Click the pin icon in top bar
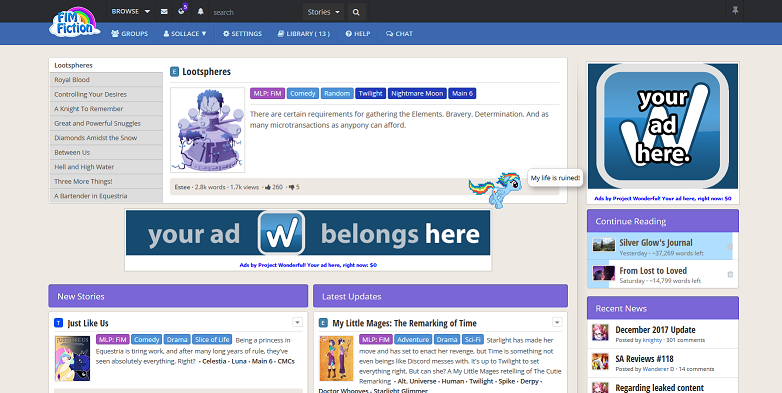 point(735,10)
